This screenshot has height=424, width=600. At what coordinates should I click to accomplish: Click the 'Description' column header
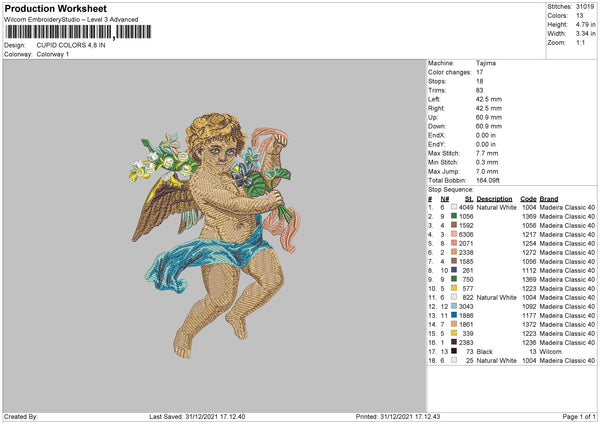point(494,199)
